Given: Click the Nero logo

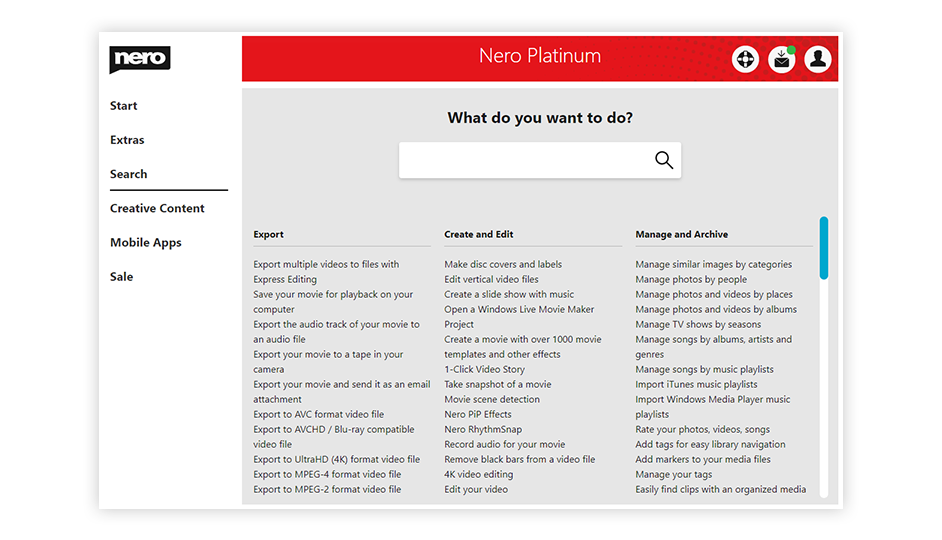Looking at the screenshot, I should tap(140, 59).
